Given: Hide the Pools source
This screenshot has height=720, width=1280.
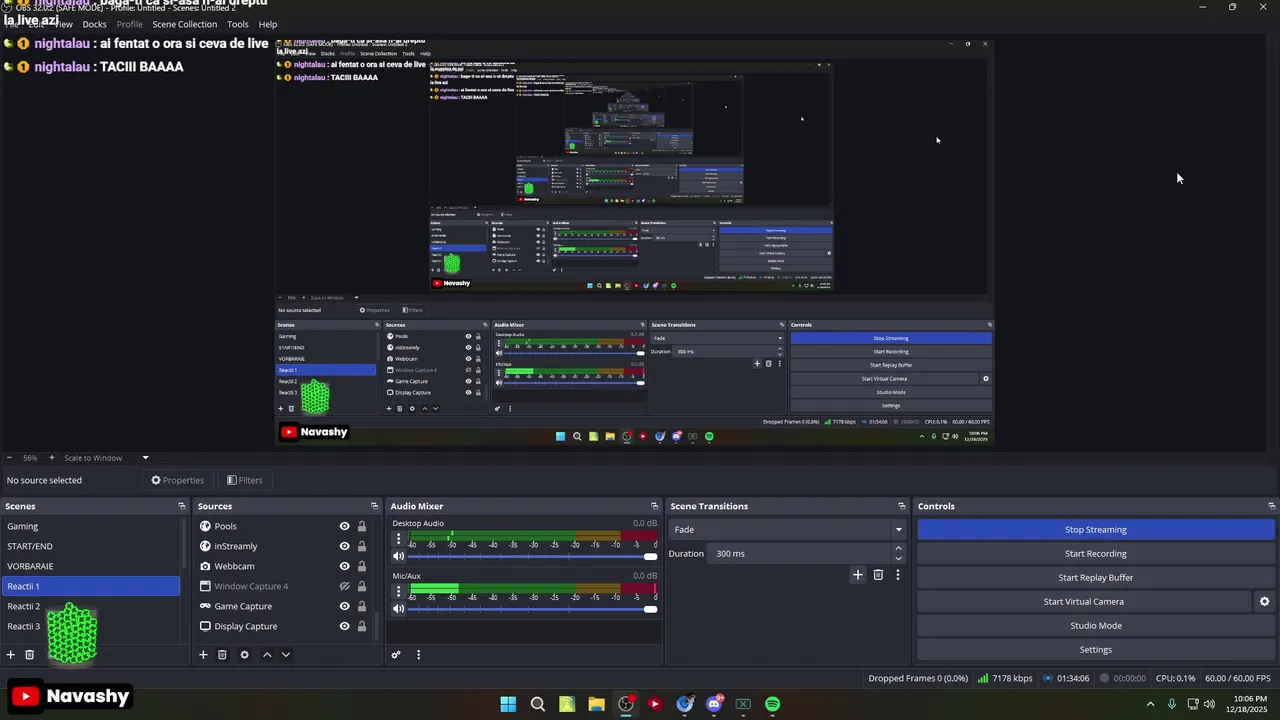Looking at the screenshot, I should pos(344,526).
